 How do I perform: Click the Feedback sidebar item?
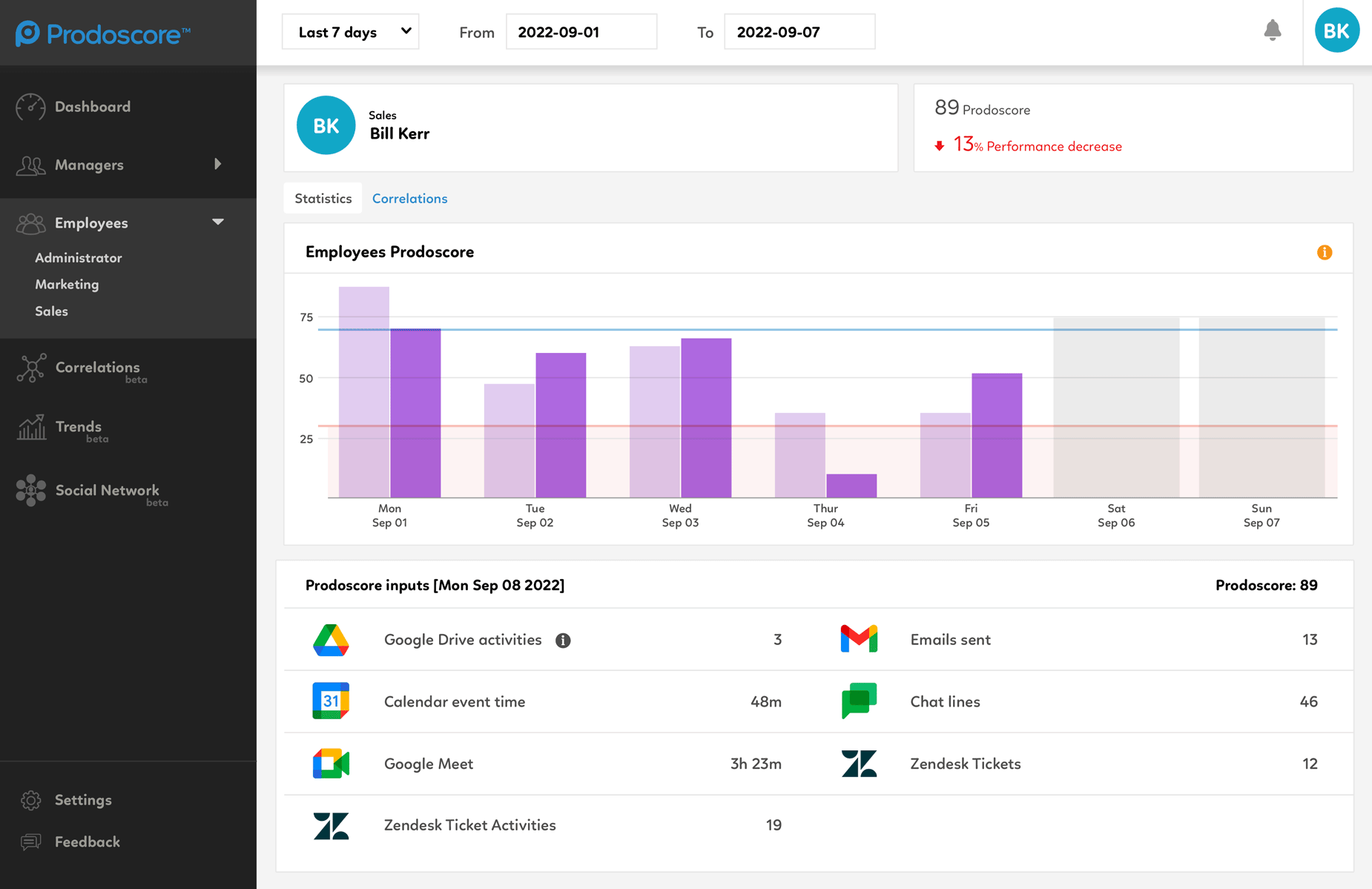point(87,842)
